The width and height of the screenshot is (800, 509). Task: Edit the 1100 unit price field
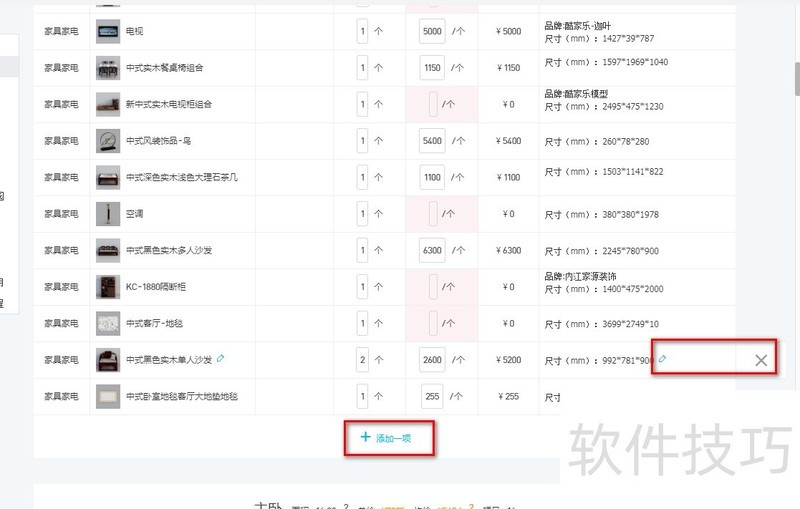tap(432, 177)
